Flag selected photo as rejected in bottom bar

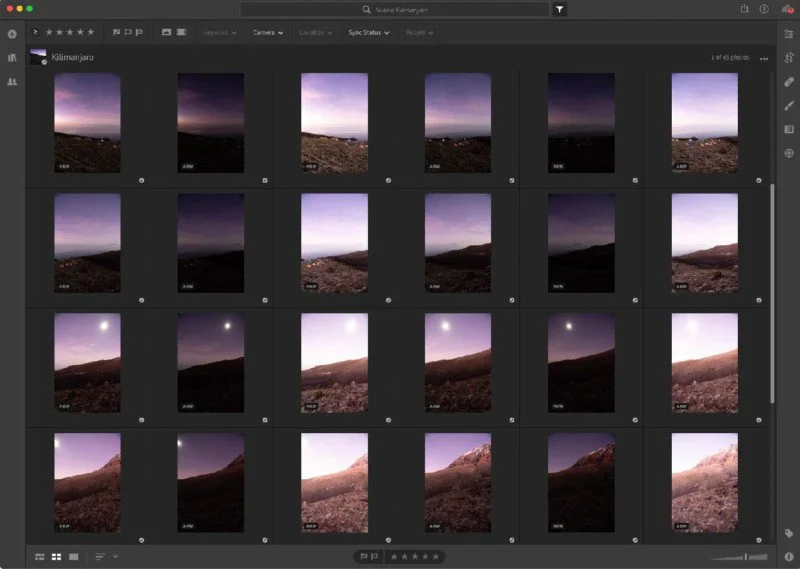(x=374, y=557)
